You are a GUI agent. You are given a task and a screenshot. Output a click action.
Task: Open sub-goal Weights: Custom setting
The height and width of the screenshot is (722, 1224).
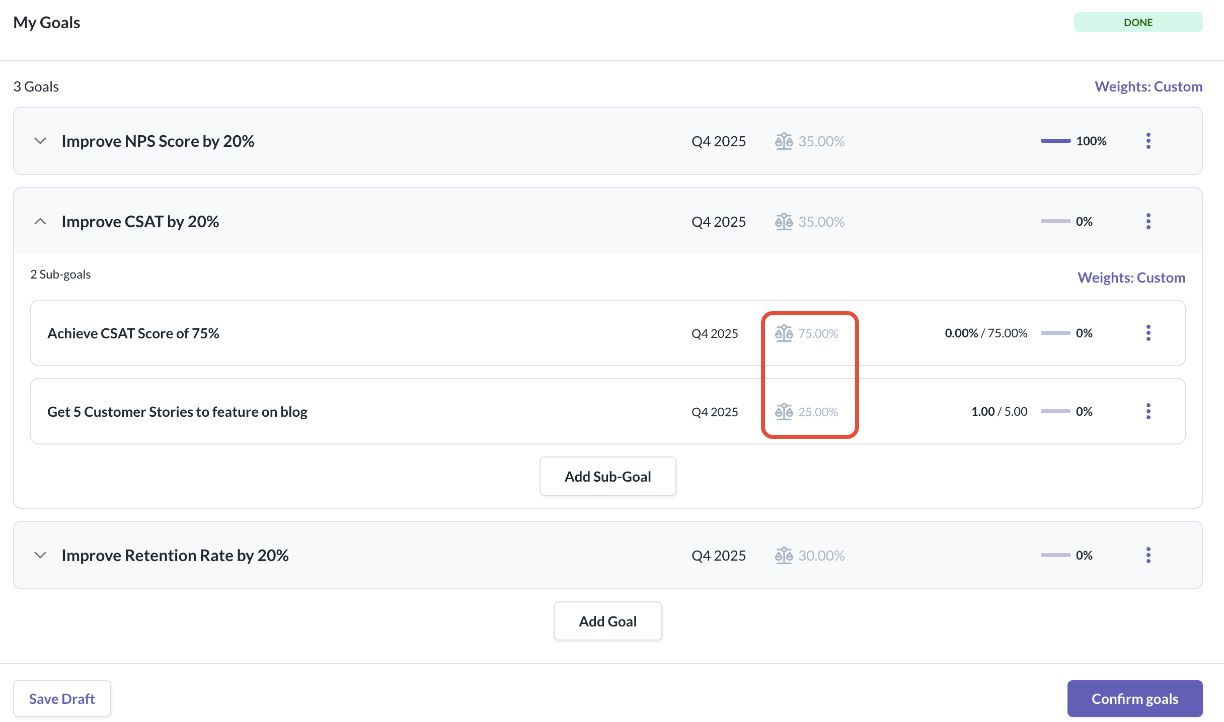(1131, 278)
